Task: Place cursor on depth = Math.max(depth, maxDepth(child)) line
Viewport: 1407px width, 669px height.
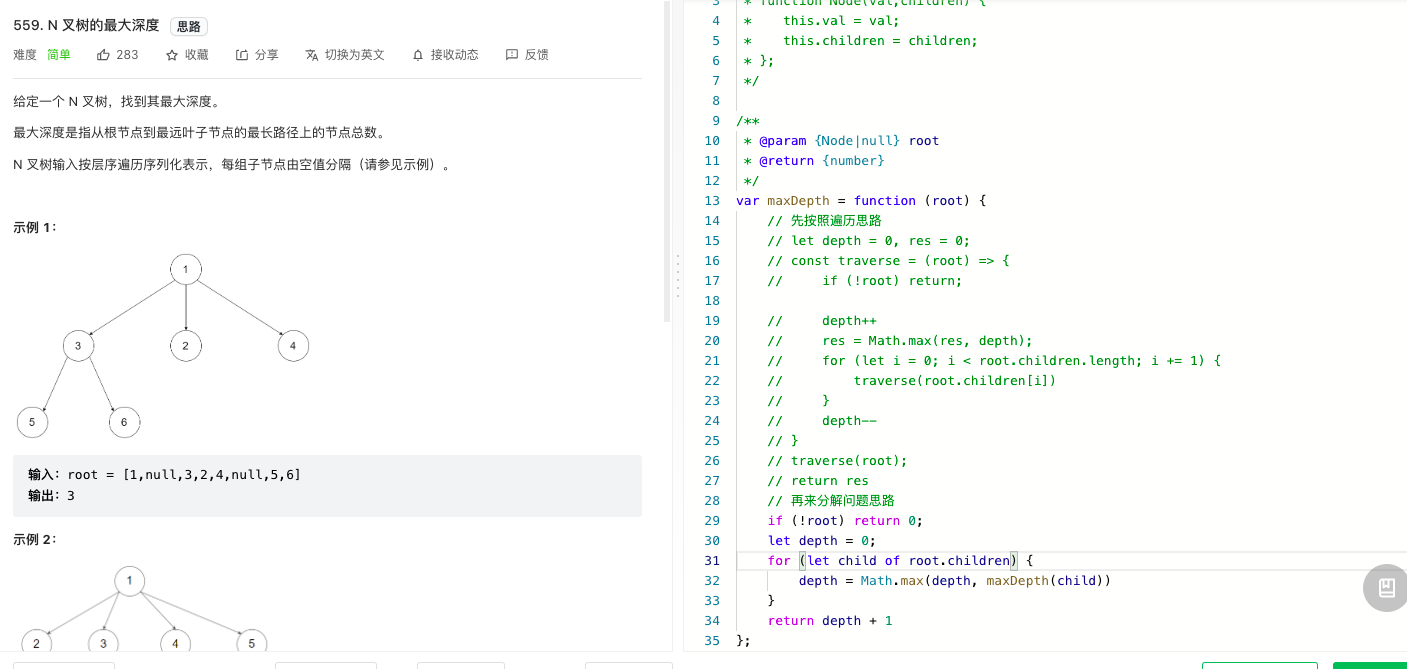Action: point(955,580)
